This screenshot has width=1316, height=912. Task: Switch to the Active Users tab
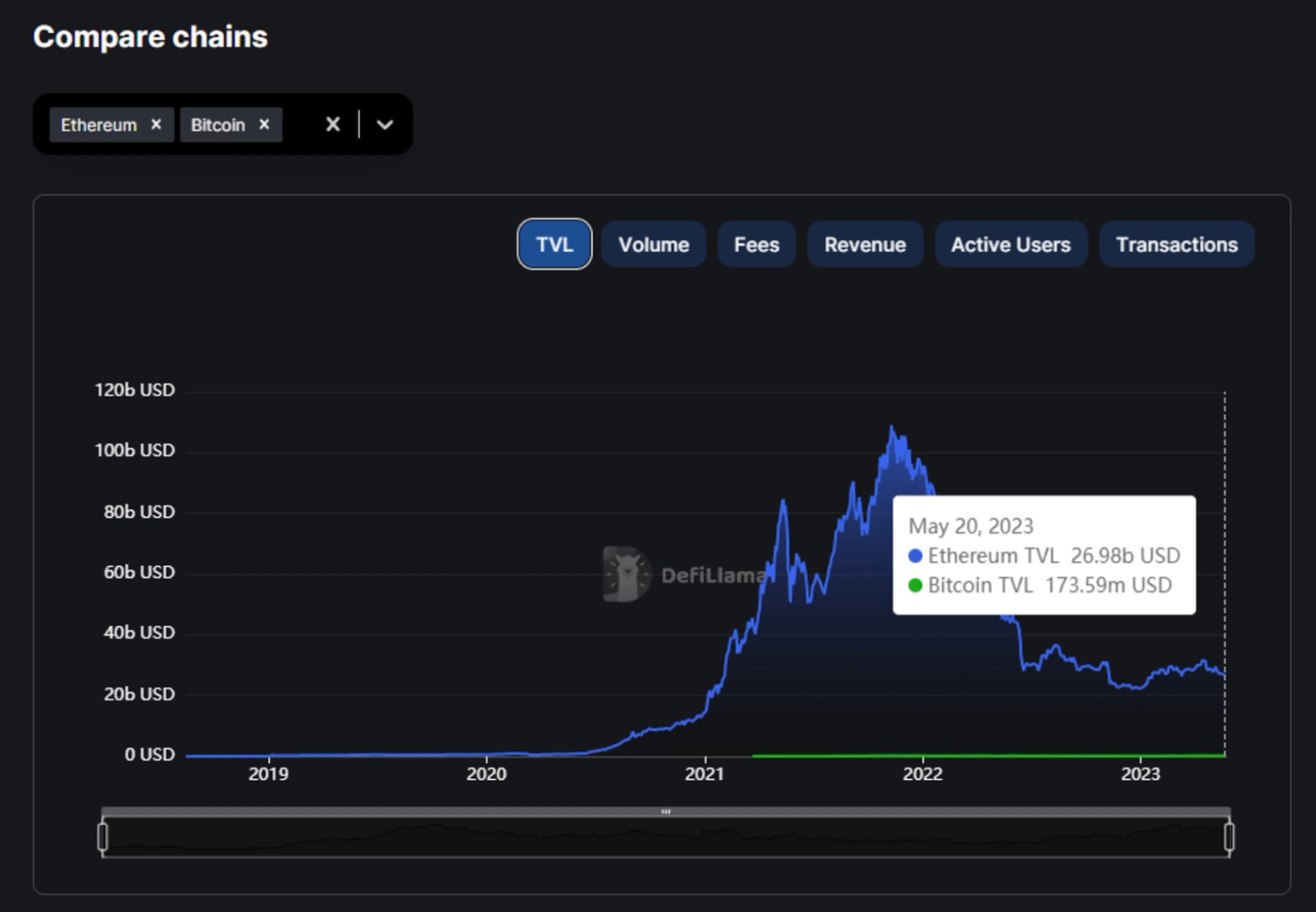(x=1010, y=244)
